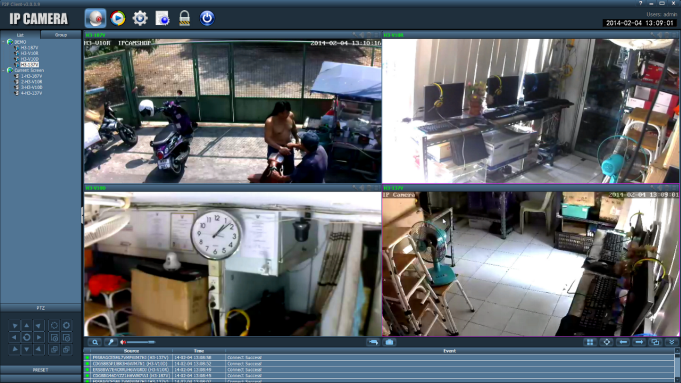Open the settings gear in top toolbar
Screen dimensions: 681x383
point(140,18)
